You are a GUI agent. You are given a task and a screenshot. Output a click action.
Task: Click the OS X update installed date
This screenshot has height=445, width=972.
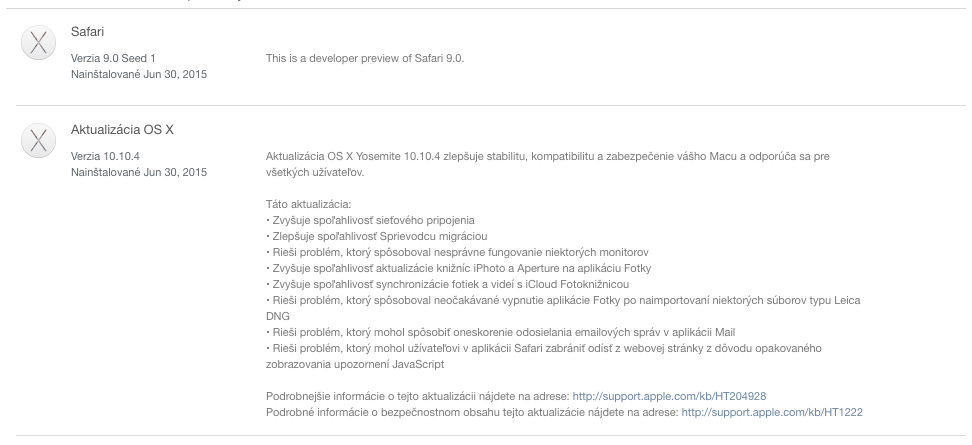click(x=139, y=172)
